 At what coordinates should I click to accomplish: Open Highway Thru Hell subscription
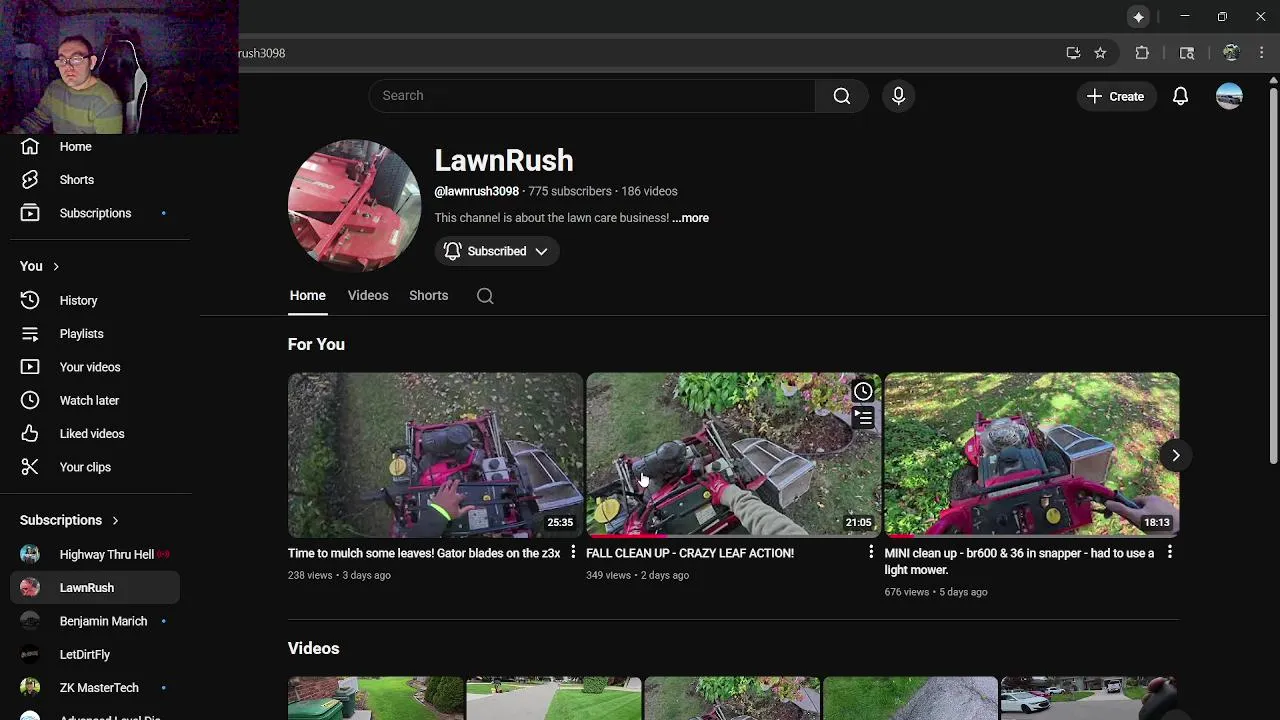point(95,554)
